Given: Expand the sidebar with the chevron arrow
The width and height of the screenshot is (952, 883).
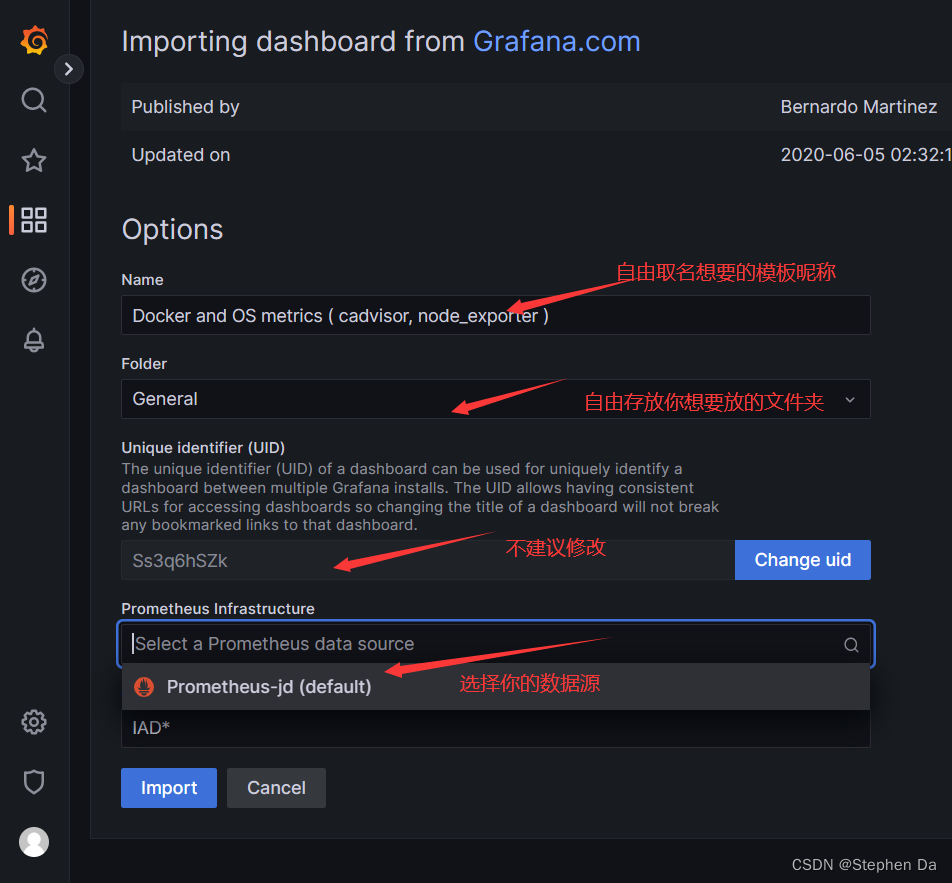Looking at the screenshot, I should click(x=69, y=69).
